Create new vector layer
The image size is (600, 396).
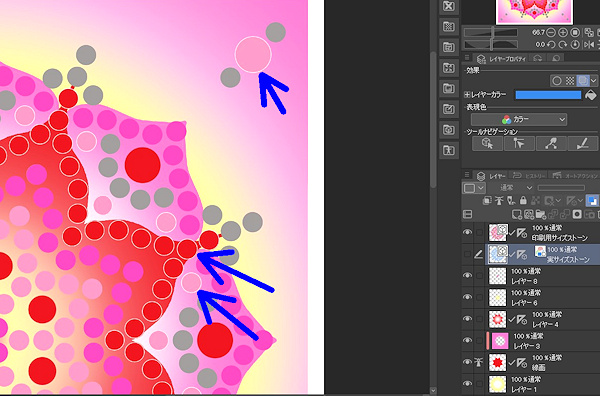click(x=529, y=215)
